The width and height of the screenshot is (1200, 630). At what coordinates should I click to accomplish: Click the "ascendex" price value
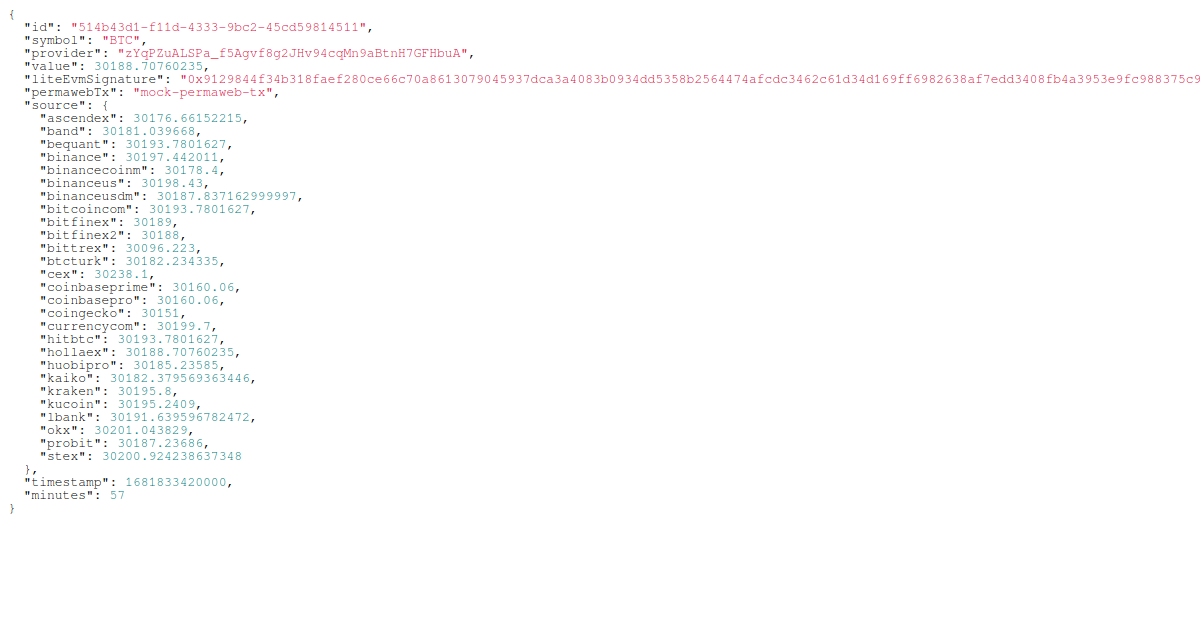[x=187, y=118]
